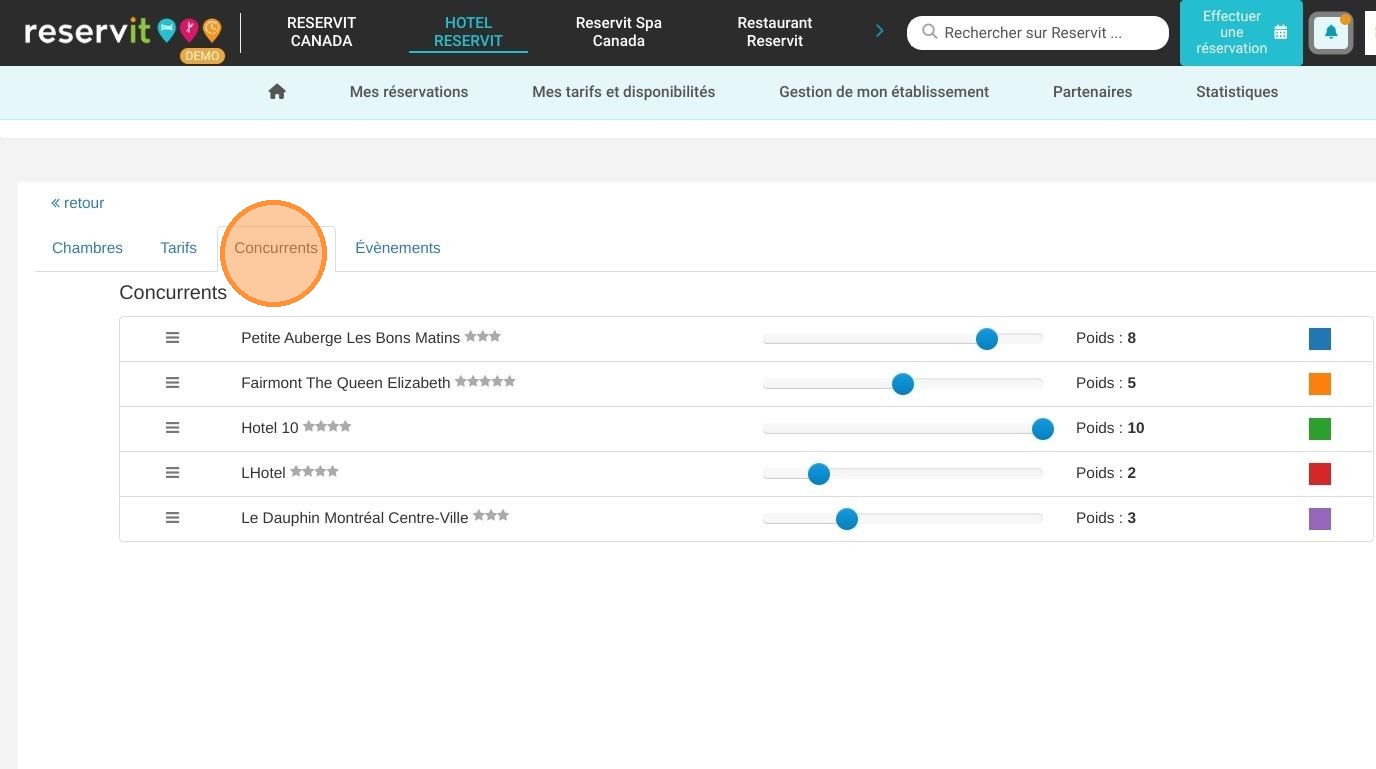Click the Poids : 8 value
Image resolution: width=1376 pixels, height=769 pixels.
(x=1106, y=338)
